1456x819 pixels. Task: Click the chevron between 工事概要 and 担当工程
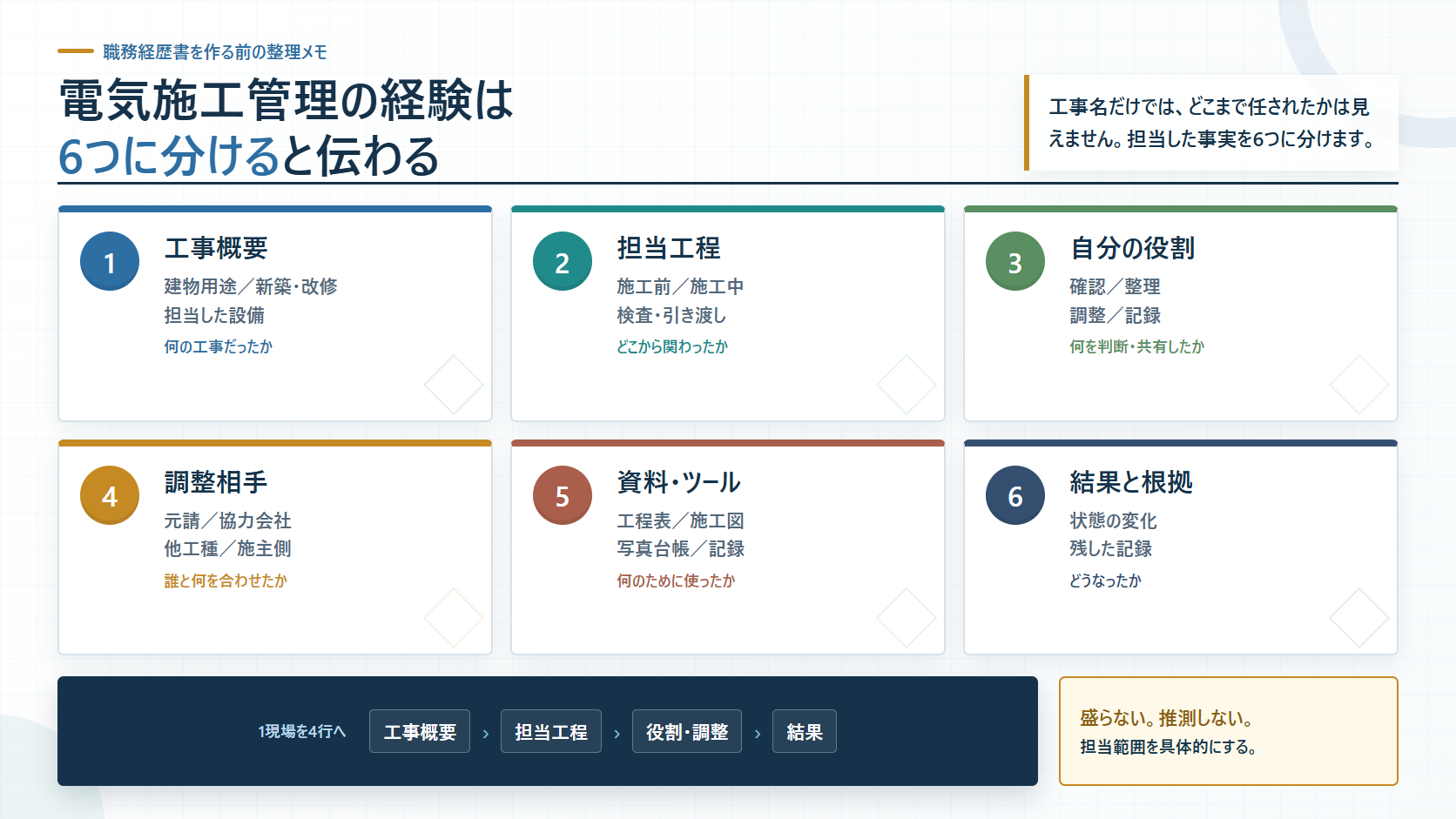point(485,734)
